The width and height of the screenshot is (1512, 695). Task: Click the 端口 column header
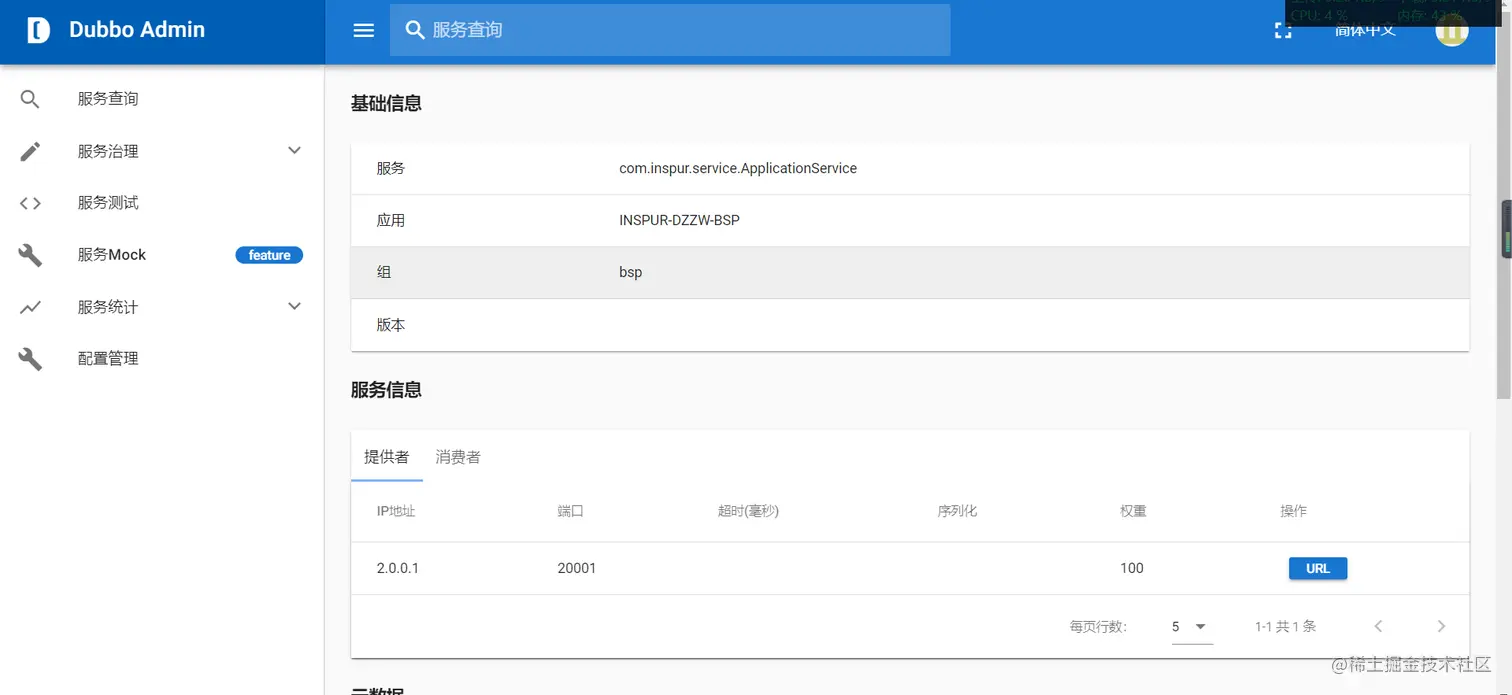click(x=570, y=511)
